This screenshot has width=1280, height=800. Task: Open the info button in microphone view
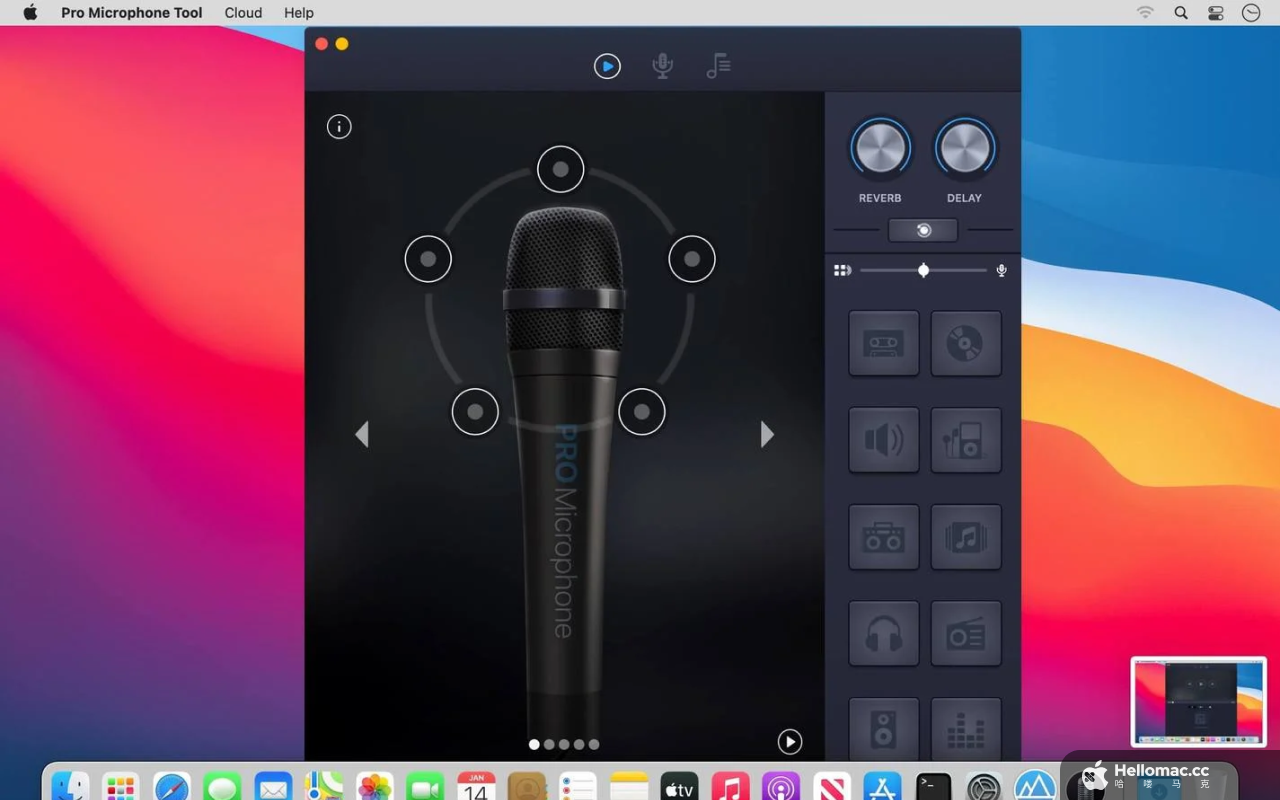339,127
